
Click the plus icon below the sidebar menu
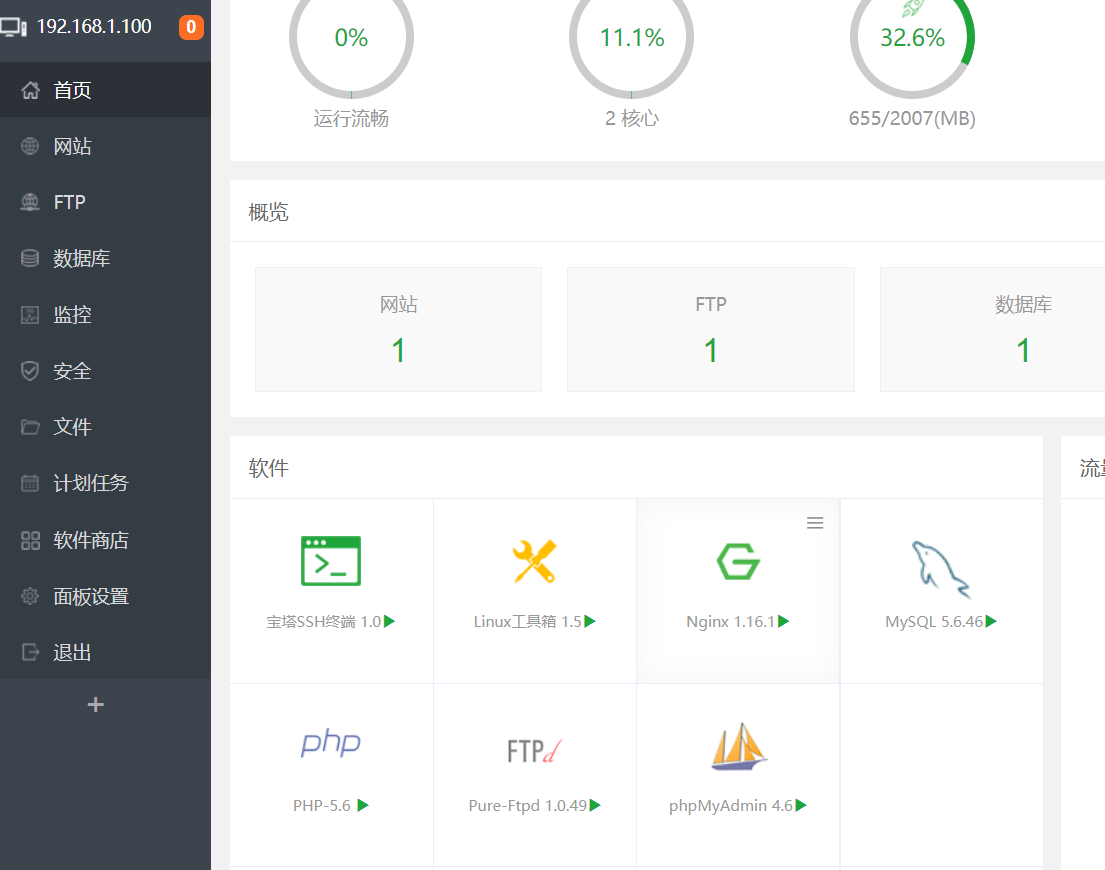[96, 704]
